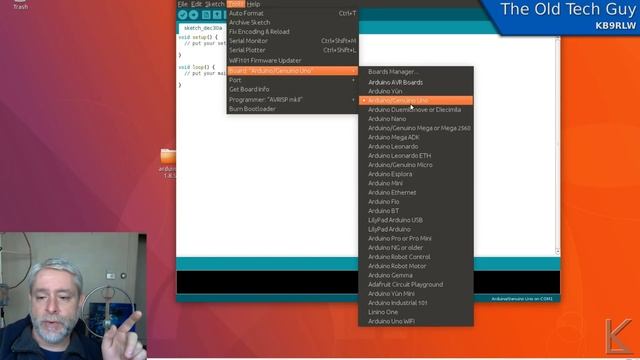Click the highlighted Tools menu

coord(236,4)
